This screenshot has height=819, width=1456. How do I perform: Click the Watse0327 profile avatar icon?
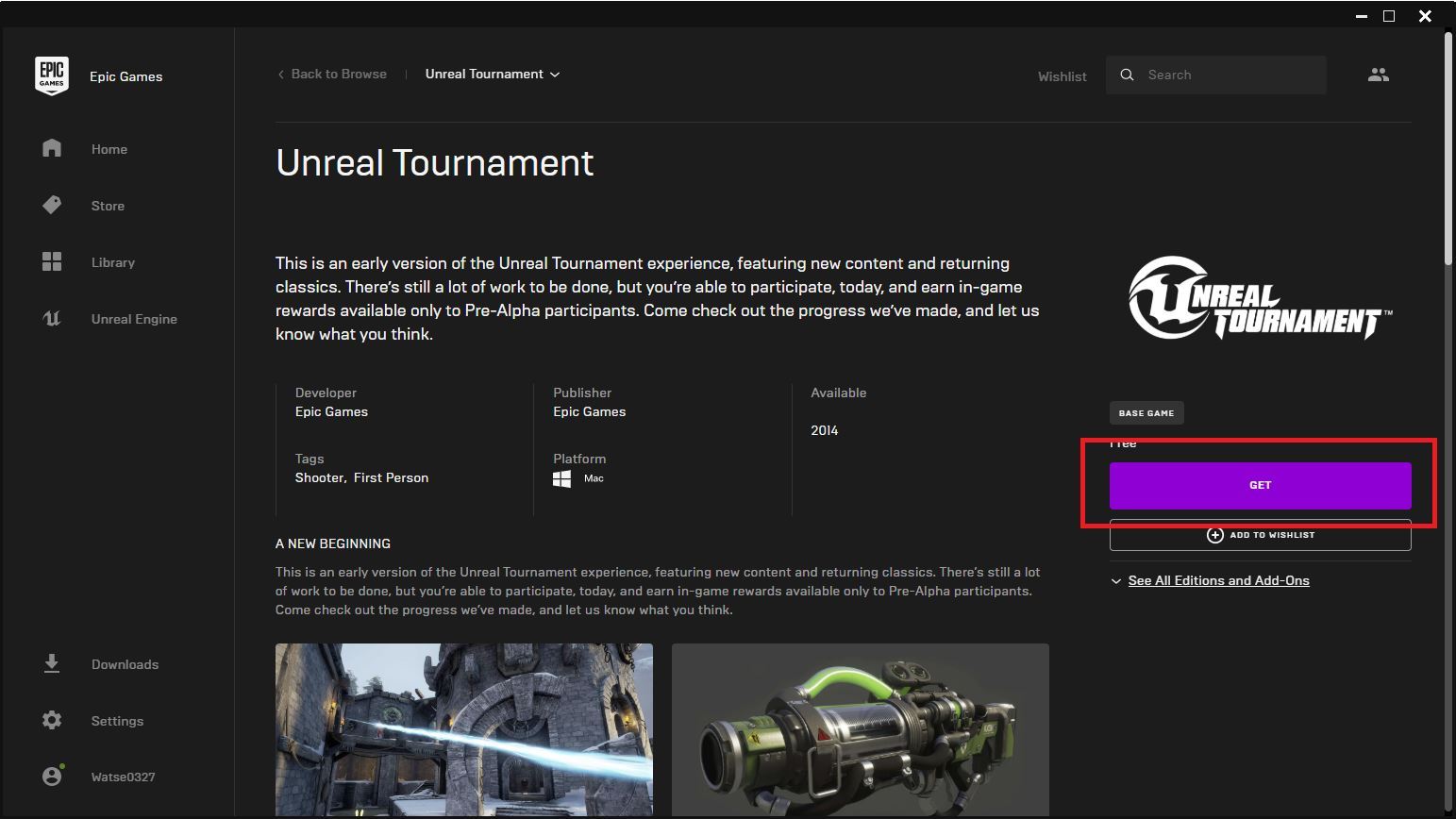point(52,777)
